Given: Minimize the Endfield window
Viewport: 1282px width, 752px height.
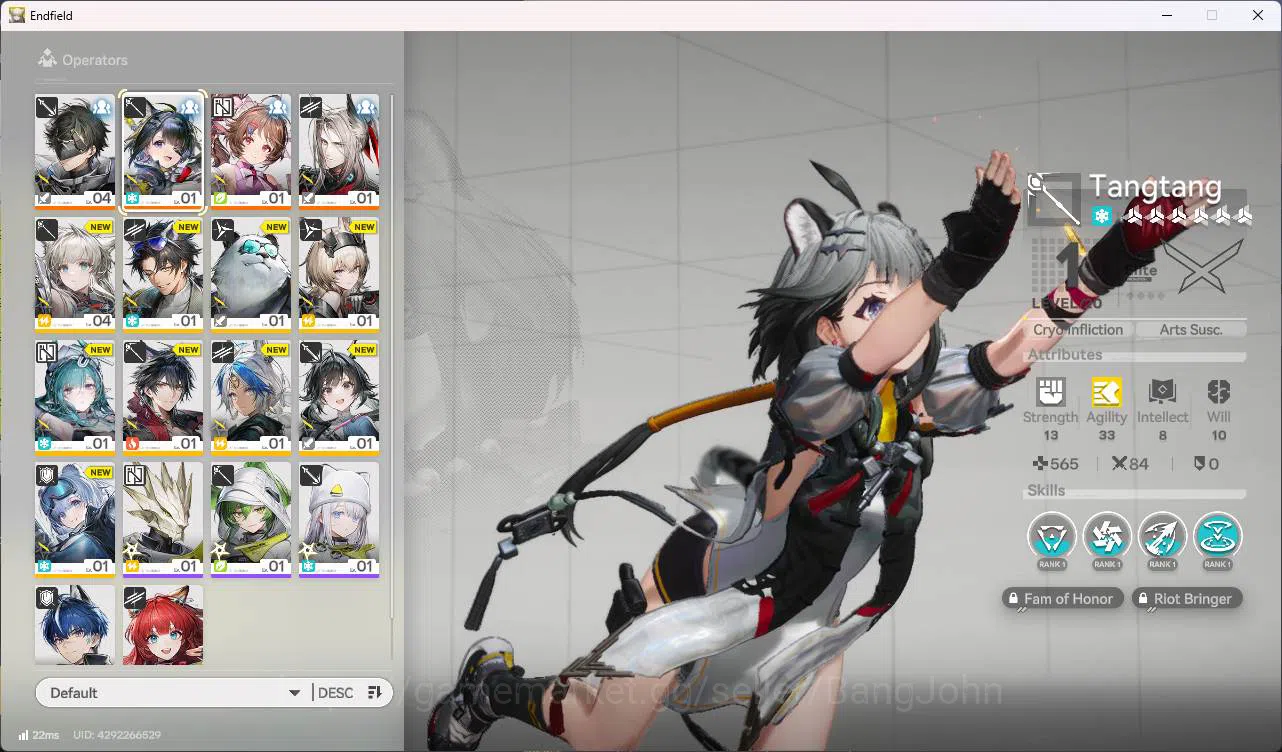Looking at the screenshot, I should click(1167, 15).
